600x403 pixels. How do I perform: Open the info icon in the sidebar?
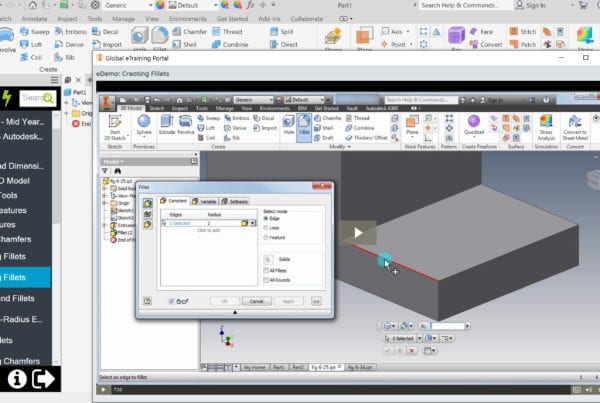coord(17,378)
